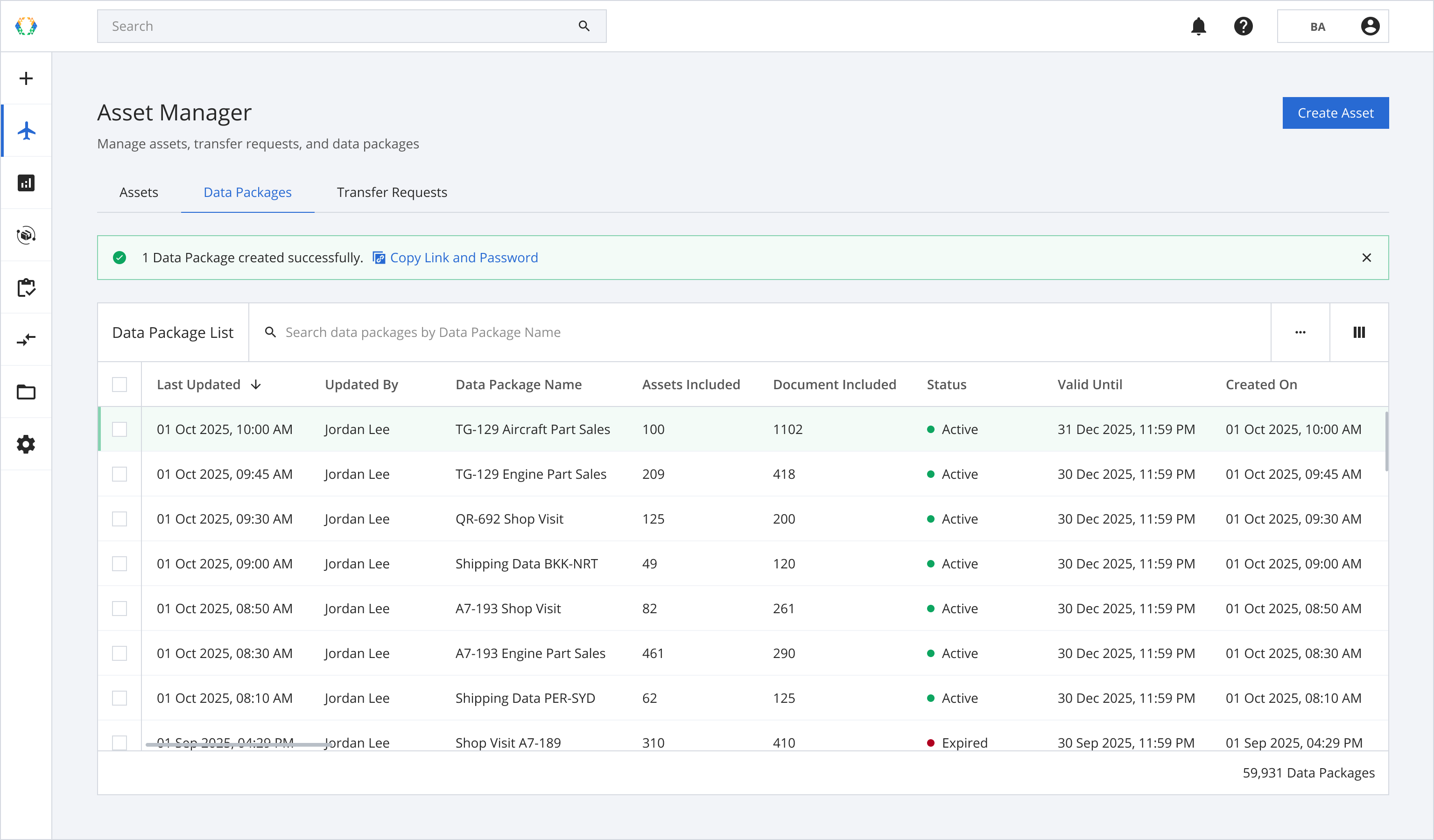Open the three-dots more options menu
The height and width of the screenshot is (840, 1434).
(x=1300, y=332)
